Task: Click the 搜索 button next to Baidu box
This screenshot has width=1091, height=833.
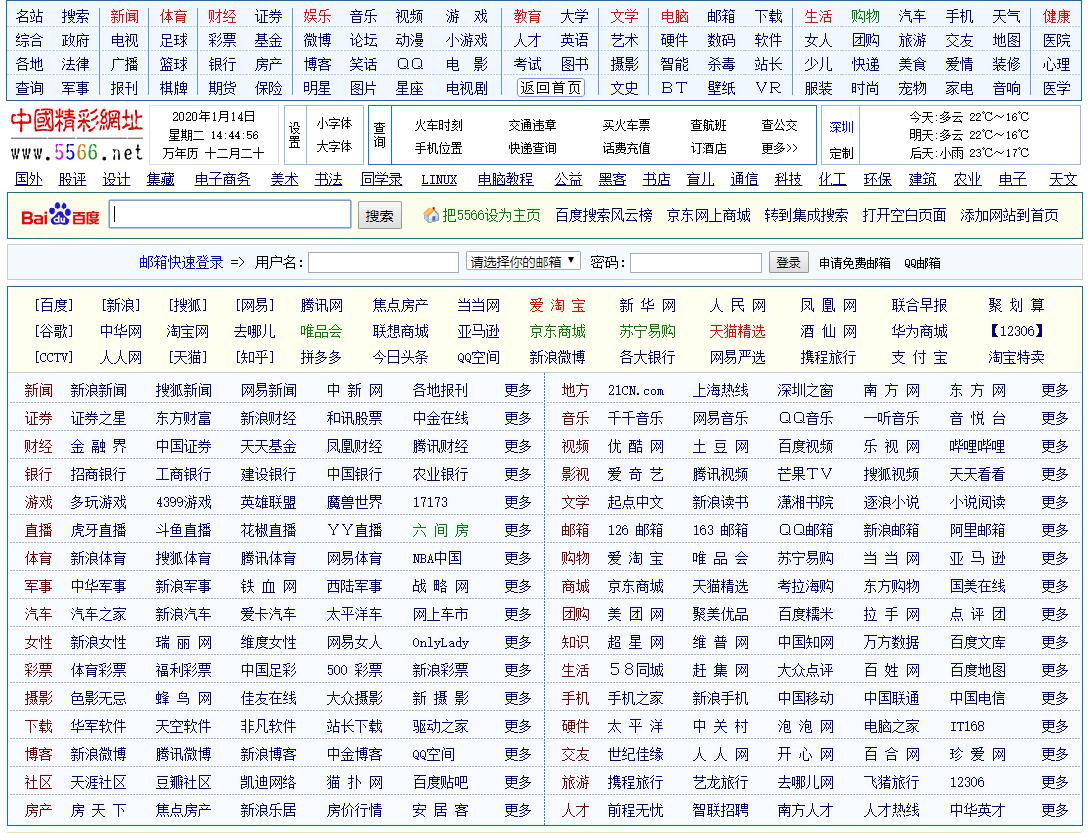Action: pyautogui.click(x=379, y=216)
